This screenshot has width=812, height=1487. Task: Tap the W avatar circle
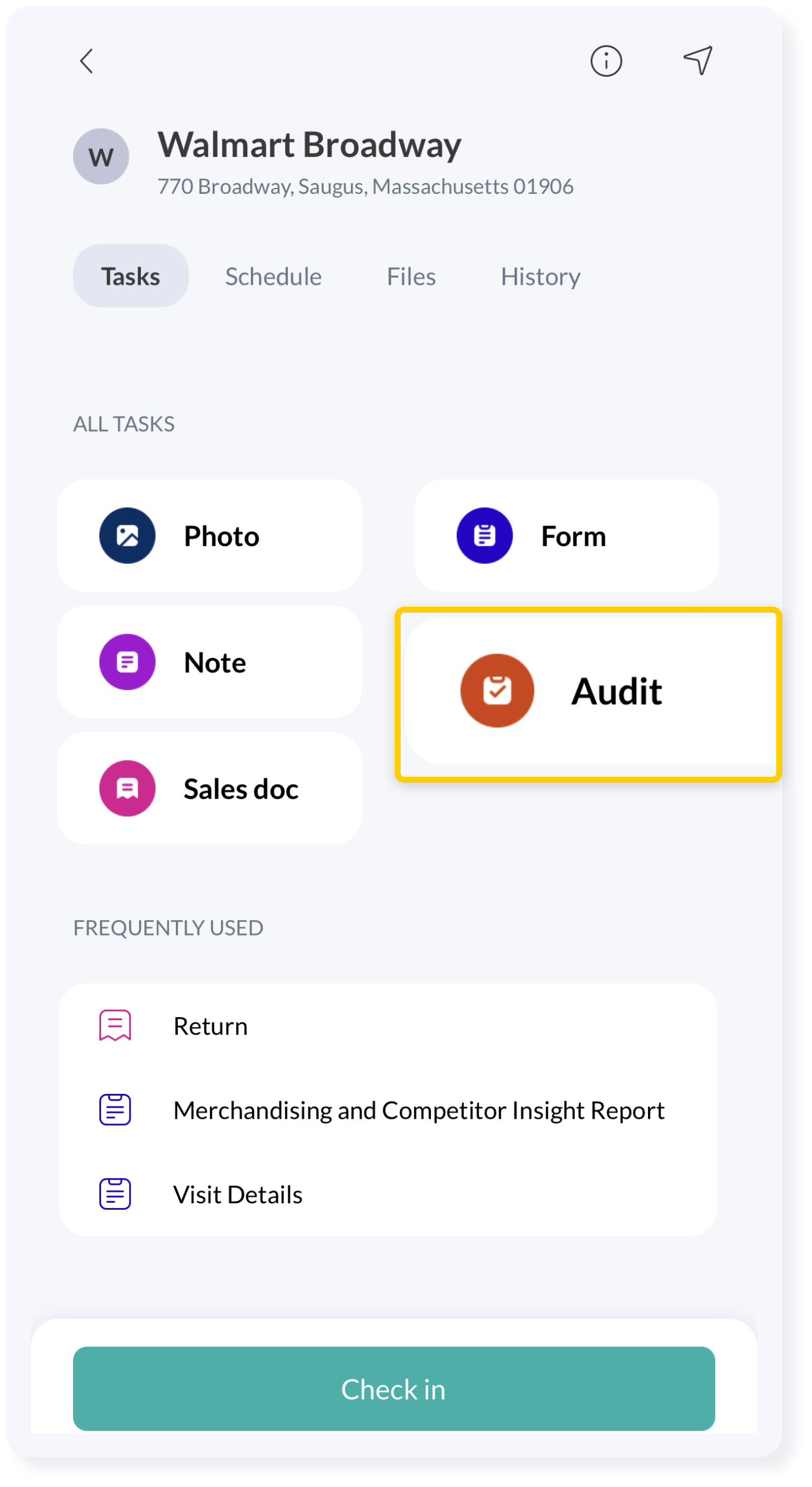(101, 156)
